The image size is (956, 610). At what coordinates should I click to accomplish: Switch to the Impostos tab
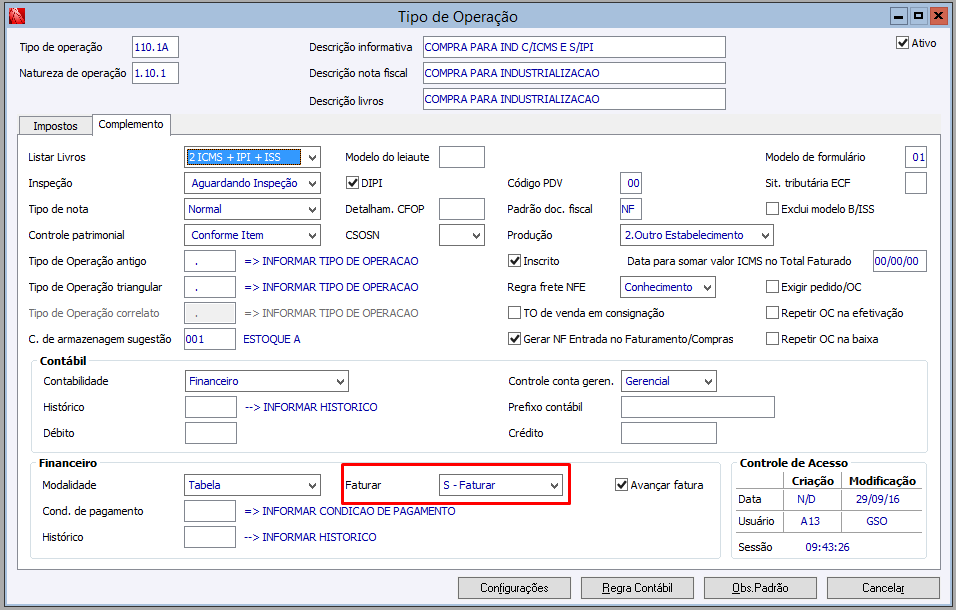[x=55, y=126]
